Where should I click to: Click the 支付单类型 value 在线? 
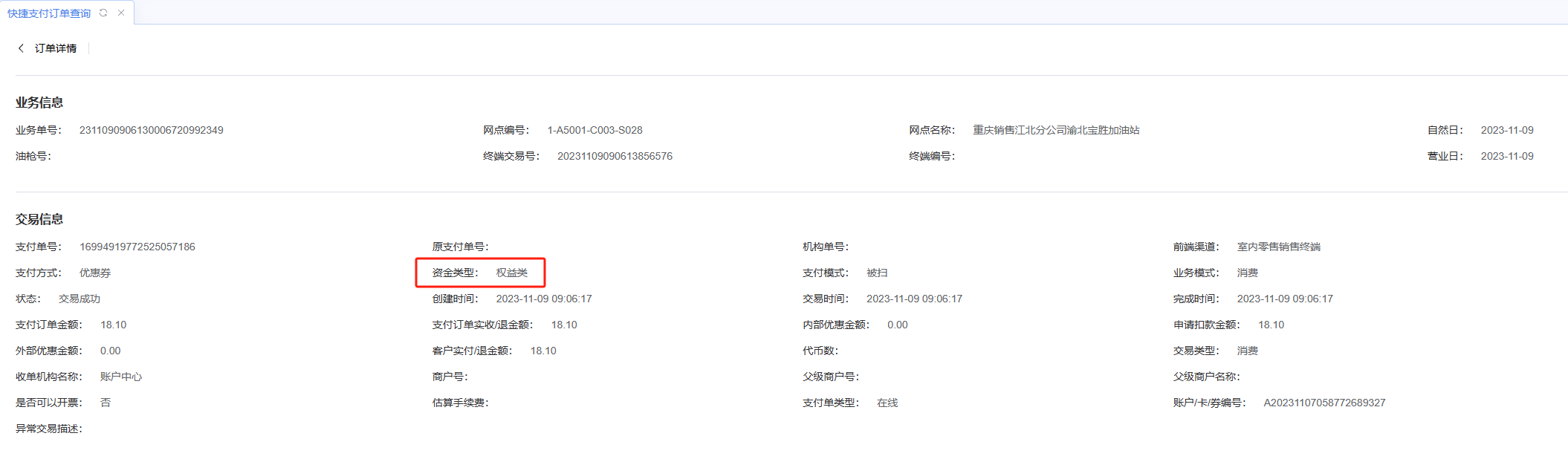(x=887, y=403)
